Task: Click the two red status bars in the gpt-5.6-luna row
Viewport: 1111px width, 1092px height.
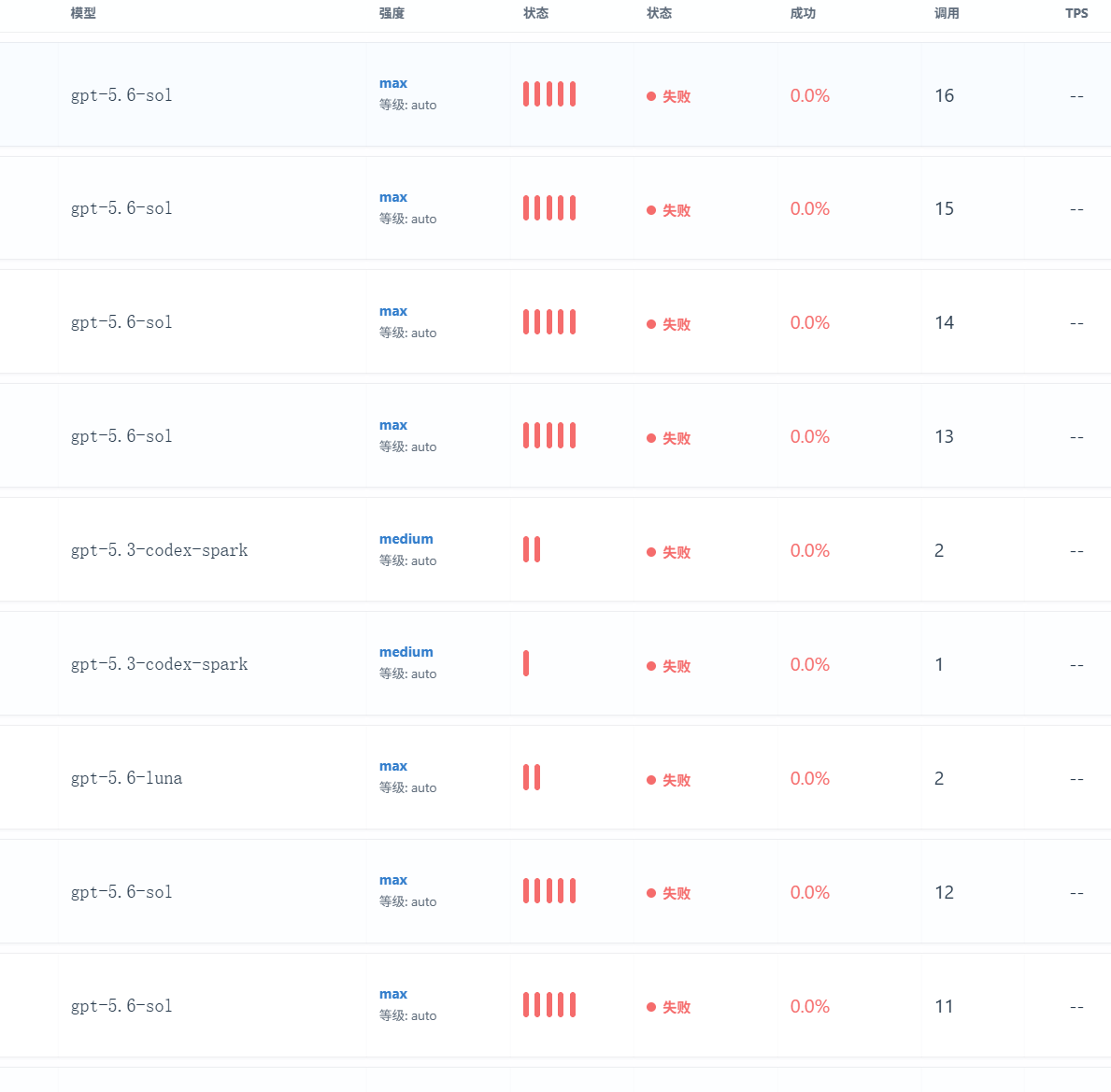Action: 532,777
